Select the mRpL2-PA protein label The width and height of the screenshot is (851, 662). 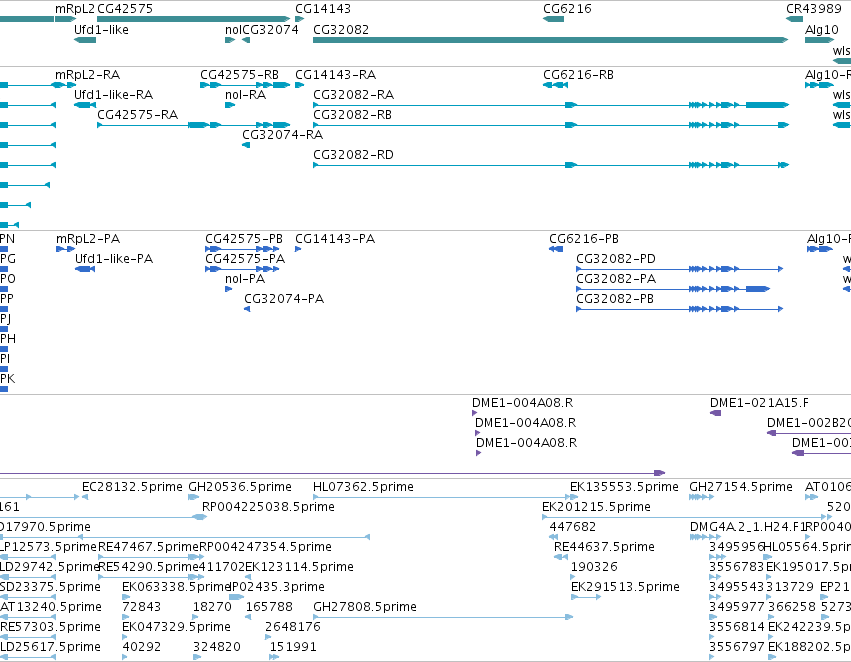tap(88, 239)
